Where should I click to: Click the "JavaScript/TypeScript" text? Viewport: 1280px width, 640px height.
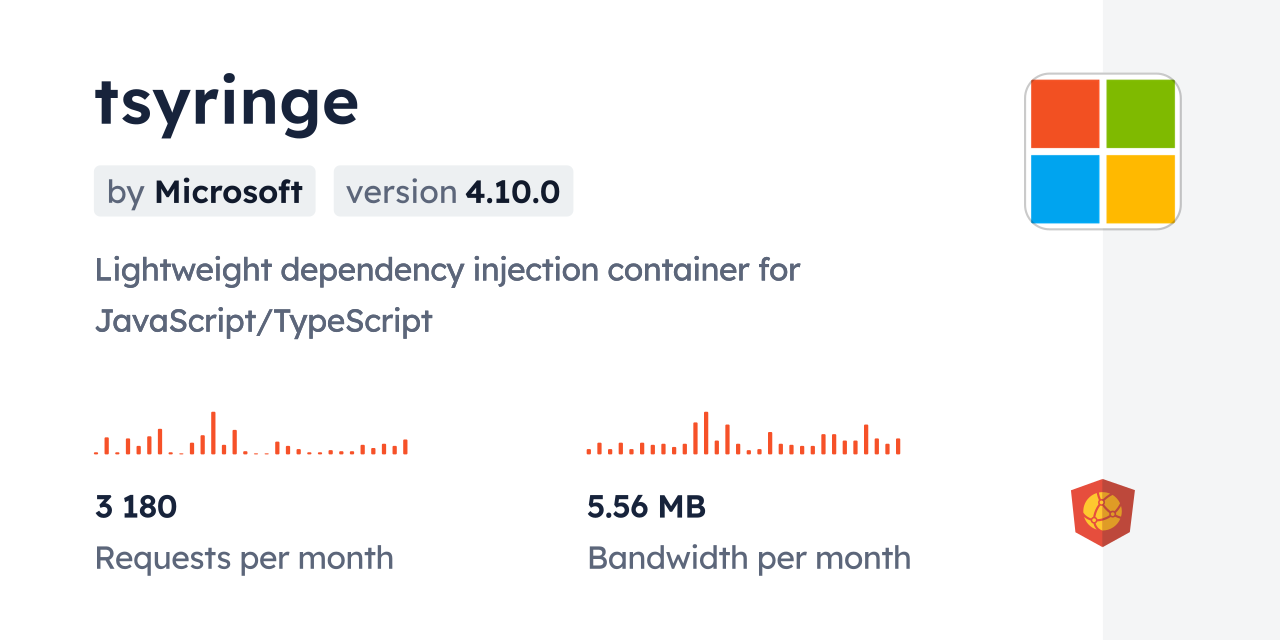(x=263, y=321)
